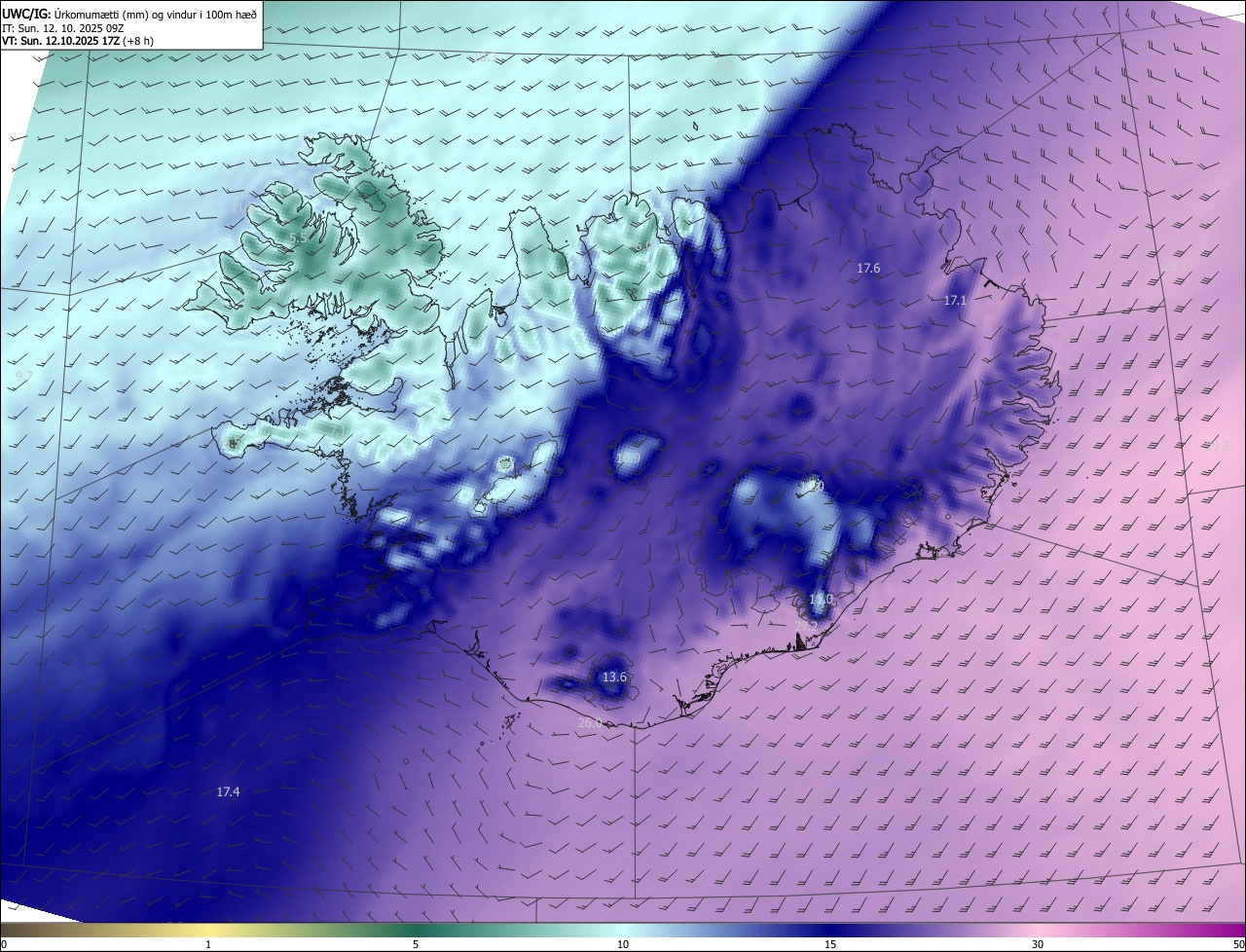Click the 'VT: Sun. 12.10.2025 17Z' line
Viewport: 1246px width, 952px height.
[60, 41]
